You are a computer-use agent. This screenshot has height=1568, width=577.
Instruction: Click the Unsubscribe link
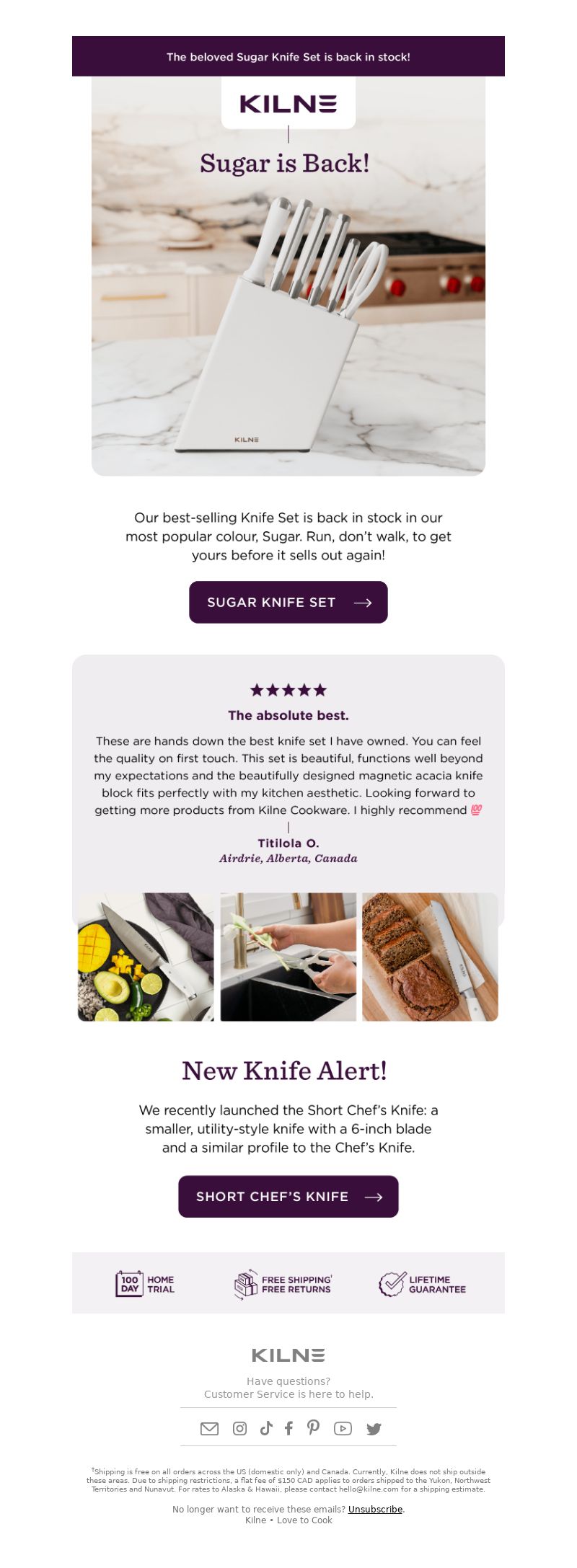(375, 1509)
